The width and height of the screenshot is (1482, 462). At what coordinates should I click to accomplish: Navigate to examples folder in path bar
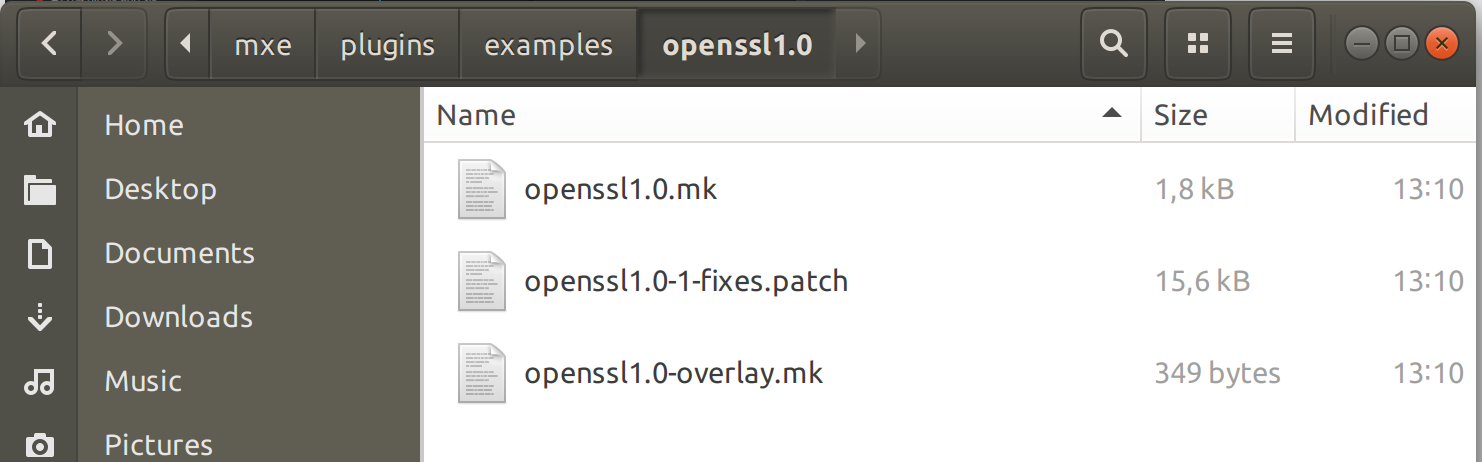(x=548, y=45)
